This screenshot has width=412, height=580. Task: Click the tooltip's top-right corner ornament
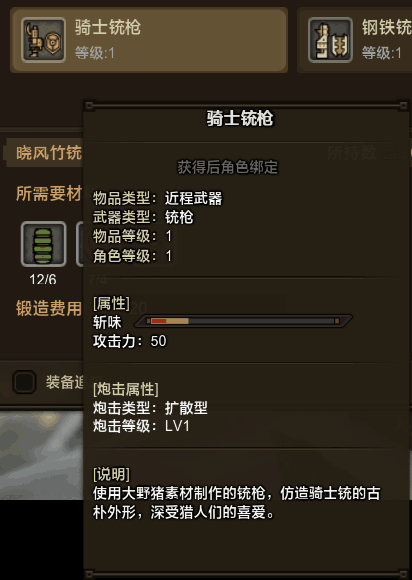(403, 106)
